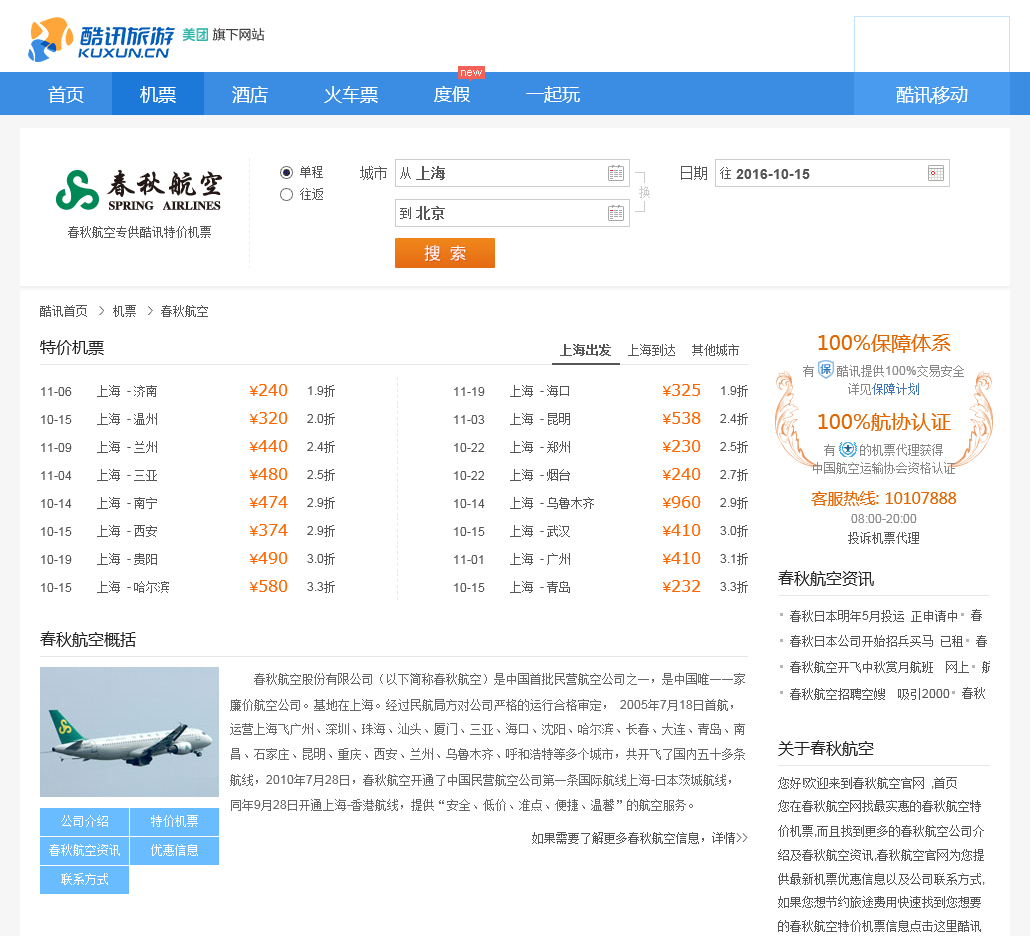Open the 一起玩 navigation tab
Screen dimensions: 1030x936
point(552,94)
